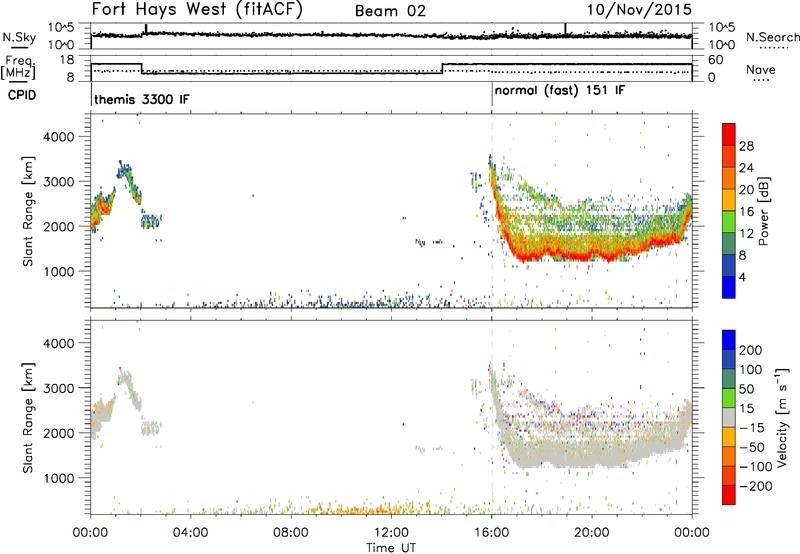Click the '28' tick on power colorbar
The width and height of the screenshot is (800, 554).
746,146
